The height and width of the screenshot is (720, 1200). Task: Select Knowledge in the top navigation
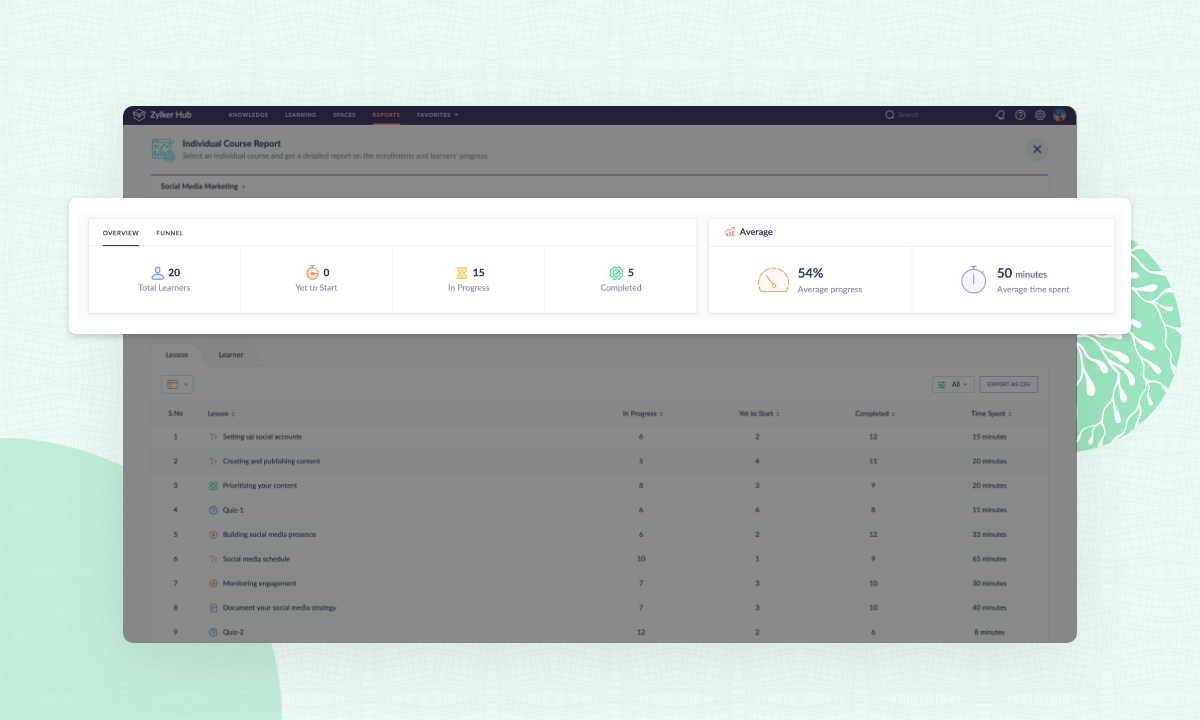click(x=247, y=115)
